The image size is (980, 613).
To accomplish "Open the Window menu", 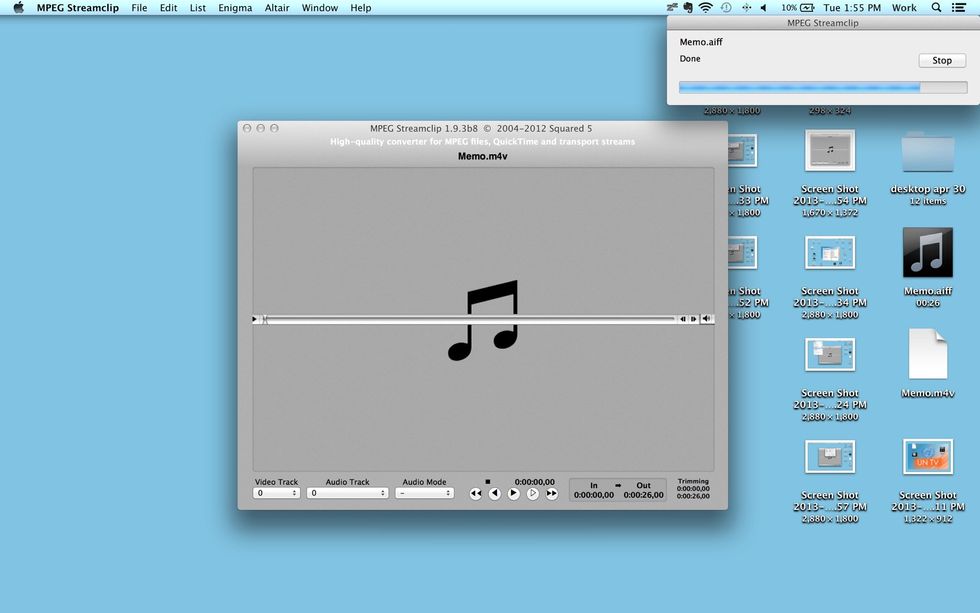I will (319, 7).
